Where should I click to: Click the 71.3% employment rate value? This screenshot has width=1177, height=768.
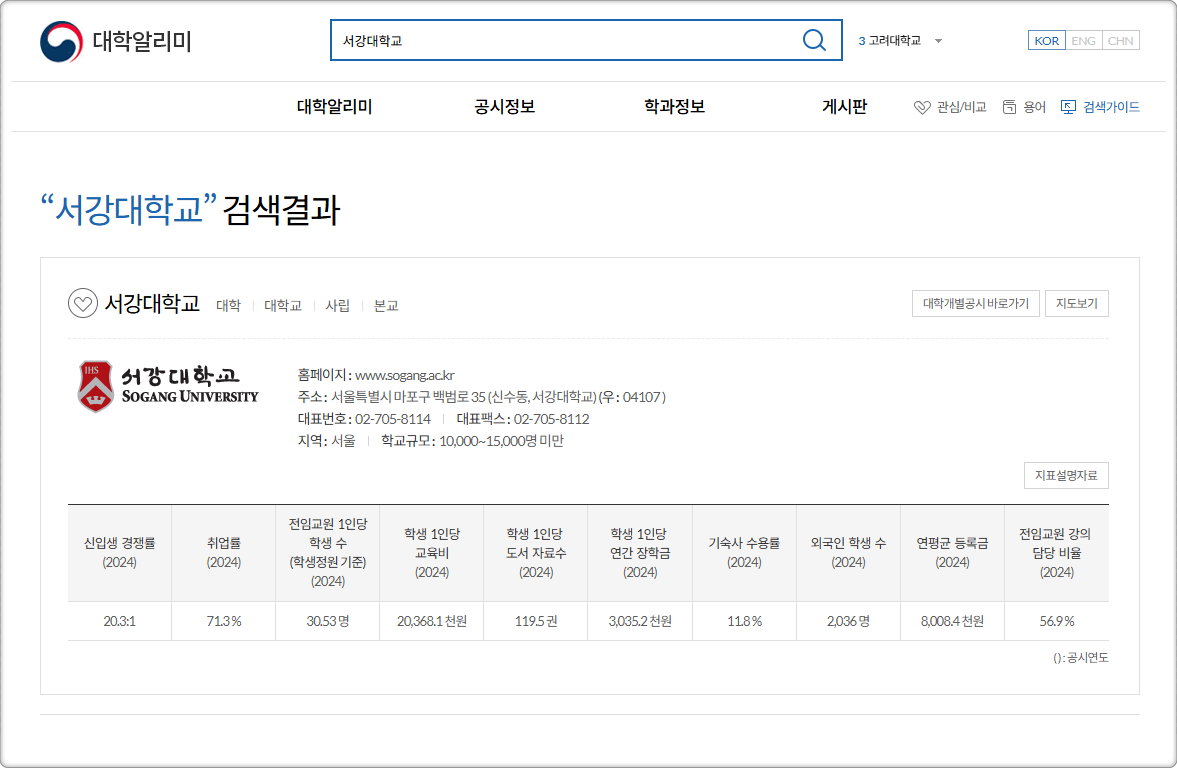(224, 621)
